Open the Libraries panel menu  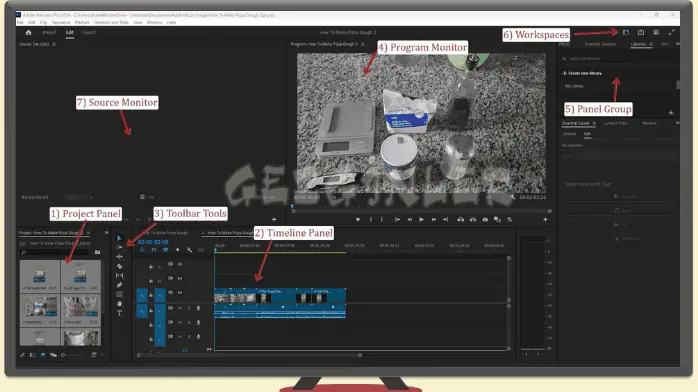[x=651, y=44]
